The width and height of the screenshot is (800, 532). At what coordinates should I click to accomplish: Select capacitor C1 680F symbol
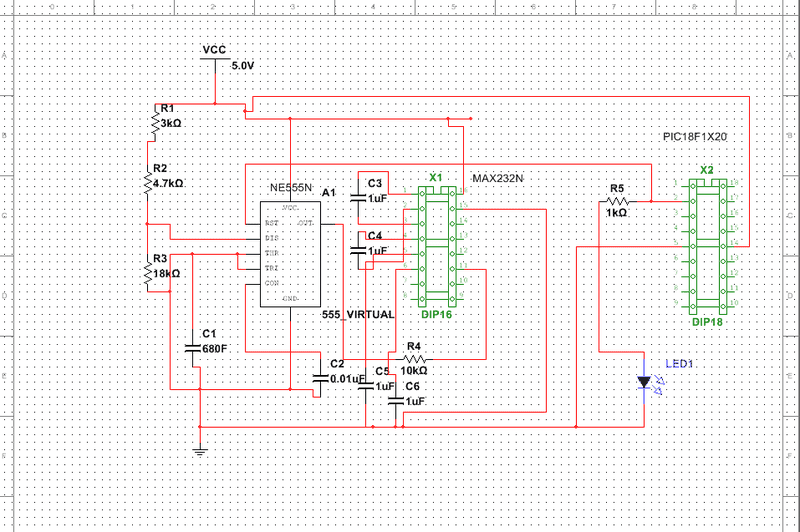193,348
